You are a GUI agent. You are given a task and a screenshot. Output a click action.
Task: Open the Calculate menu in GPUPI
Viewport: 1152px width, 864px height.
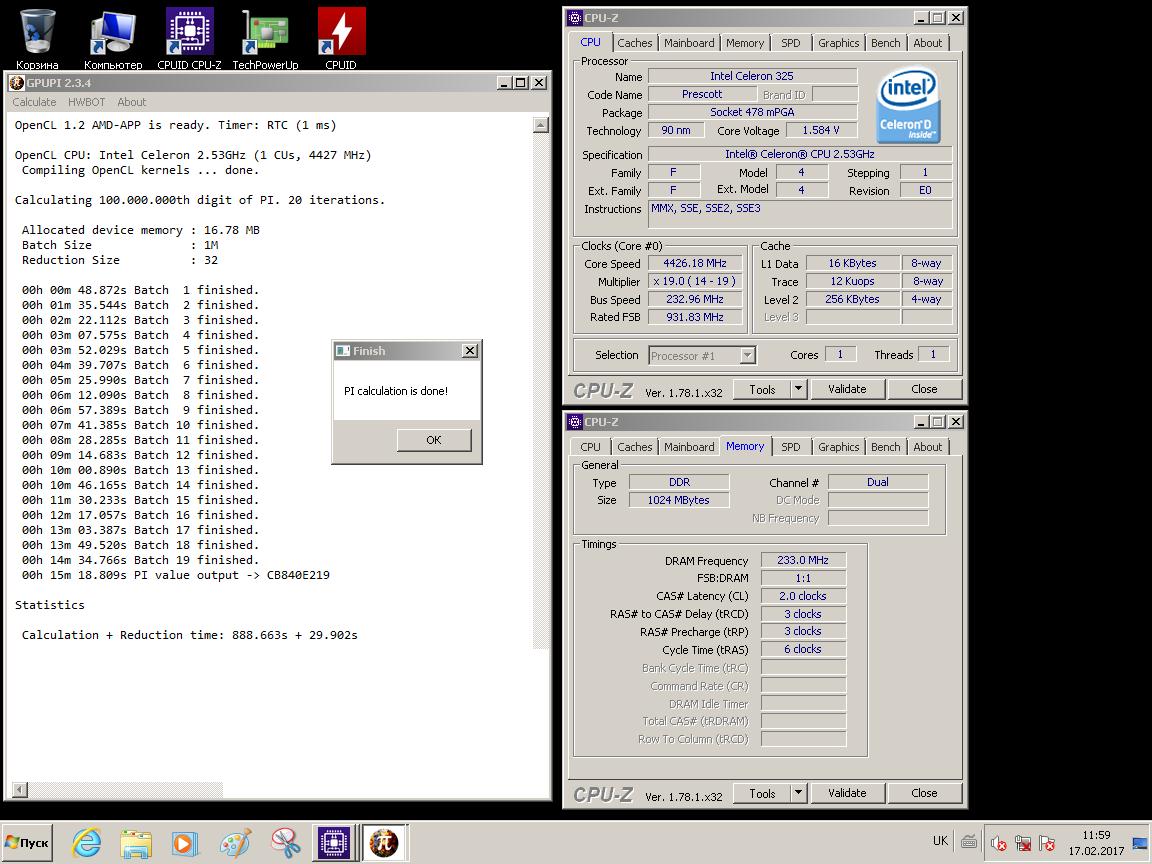[x=34, y=102]
